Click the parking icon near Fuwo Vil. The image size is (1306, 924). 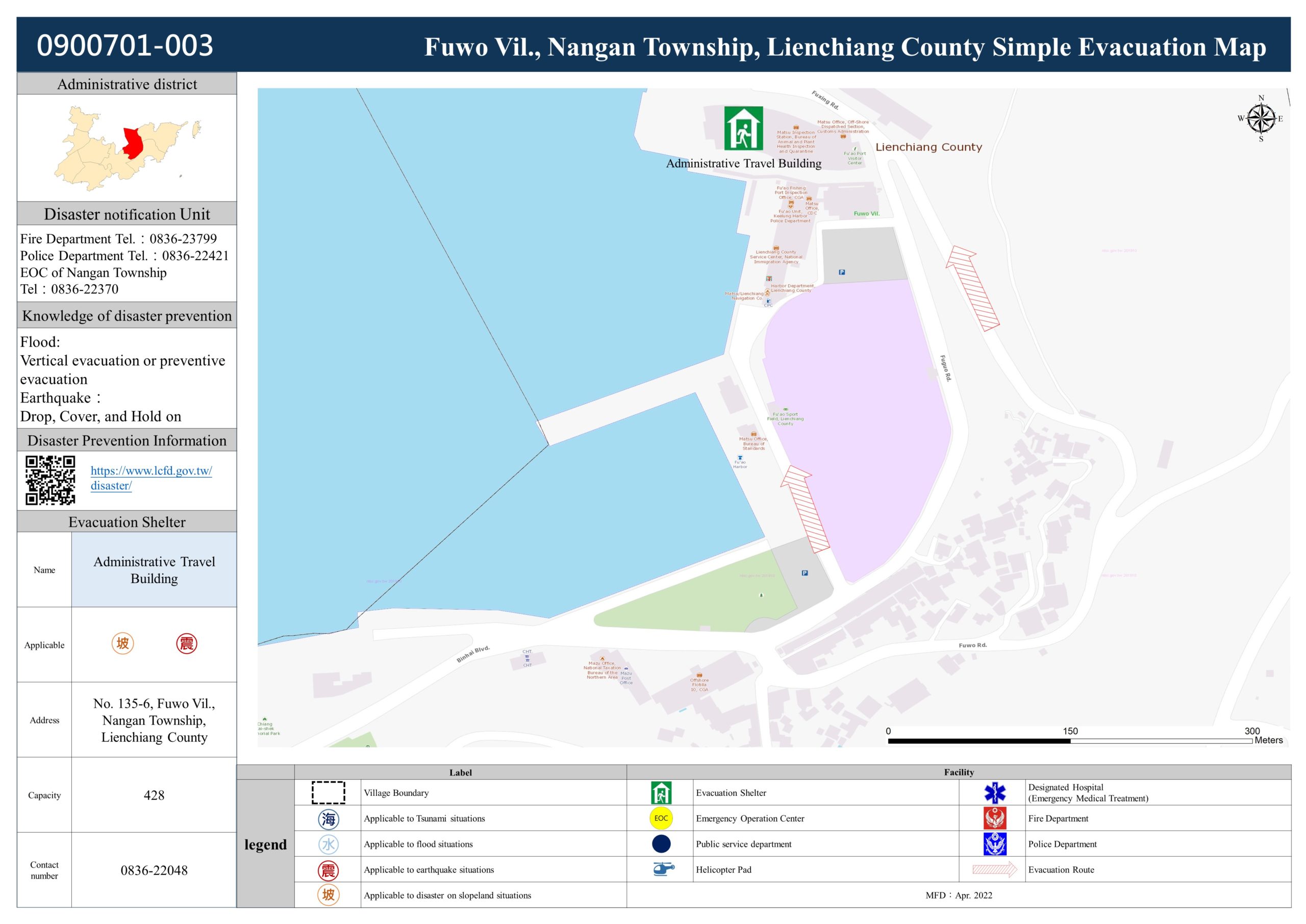coord(842,272)
